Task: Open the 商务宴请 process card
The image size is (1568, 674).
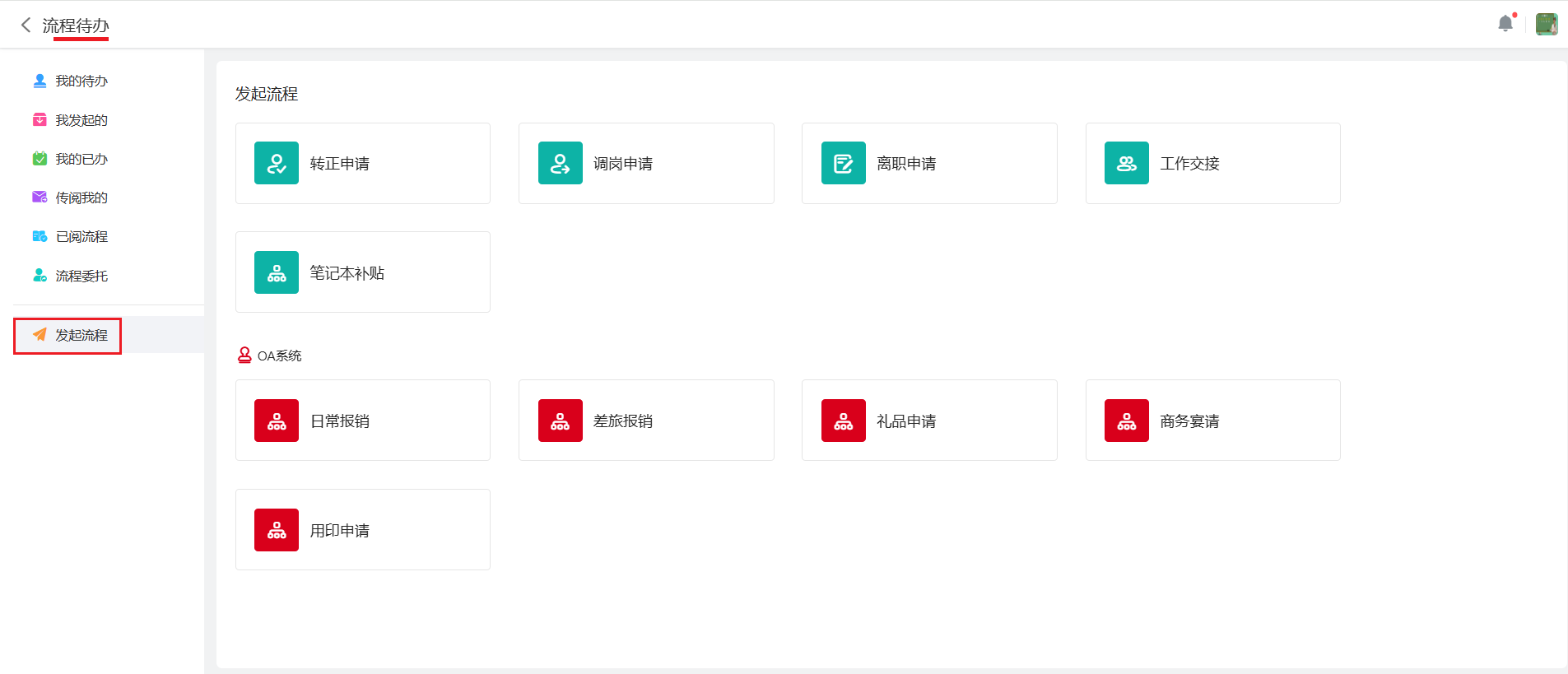Action: point(1212,421)
